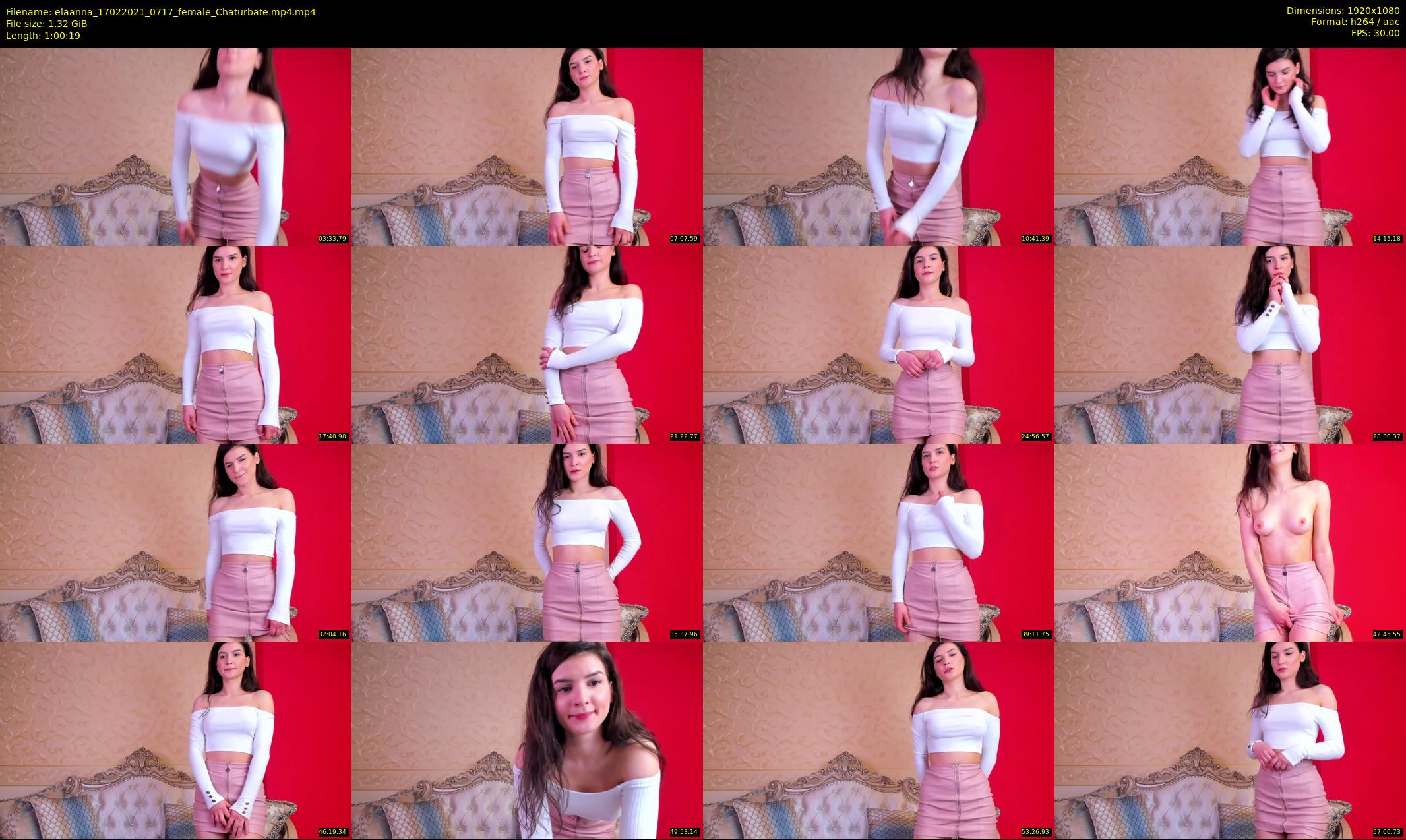Screen dimensions: 1406x840
Task: Click the 21:22.77 timestamp label
Action: tap(684, 436)
